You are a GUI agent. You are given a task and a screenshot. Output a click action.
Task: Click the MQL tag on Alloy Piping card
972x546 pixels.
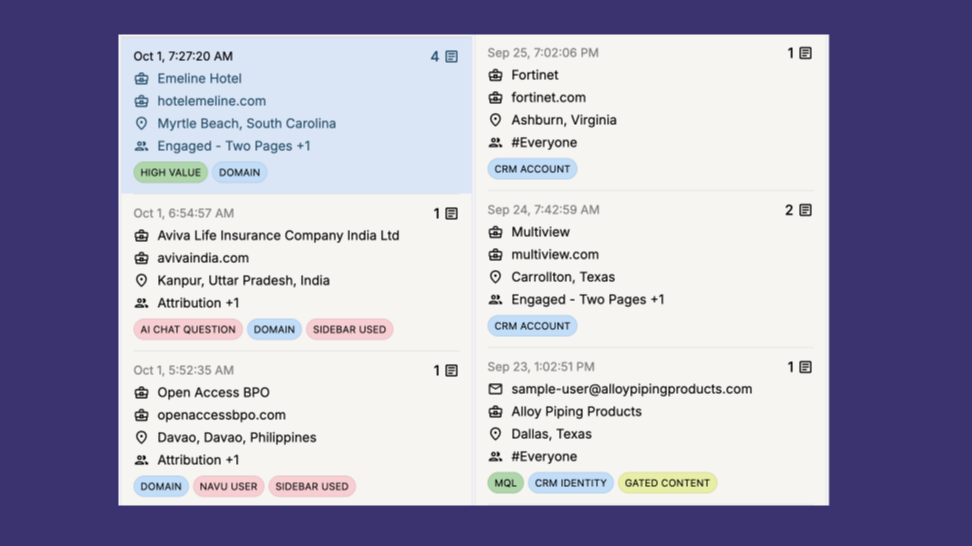(x=505, y=483)
